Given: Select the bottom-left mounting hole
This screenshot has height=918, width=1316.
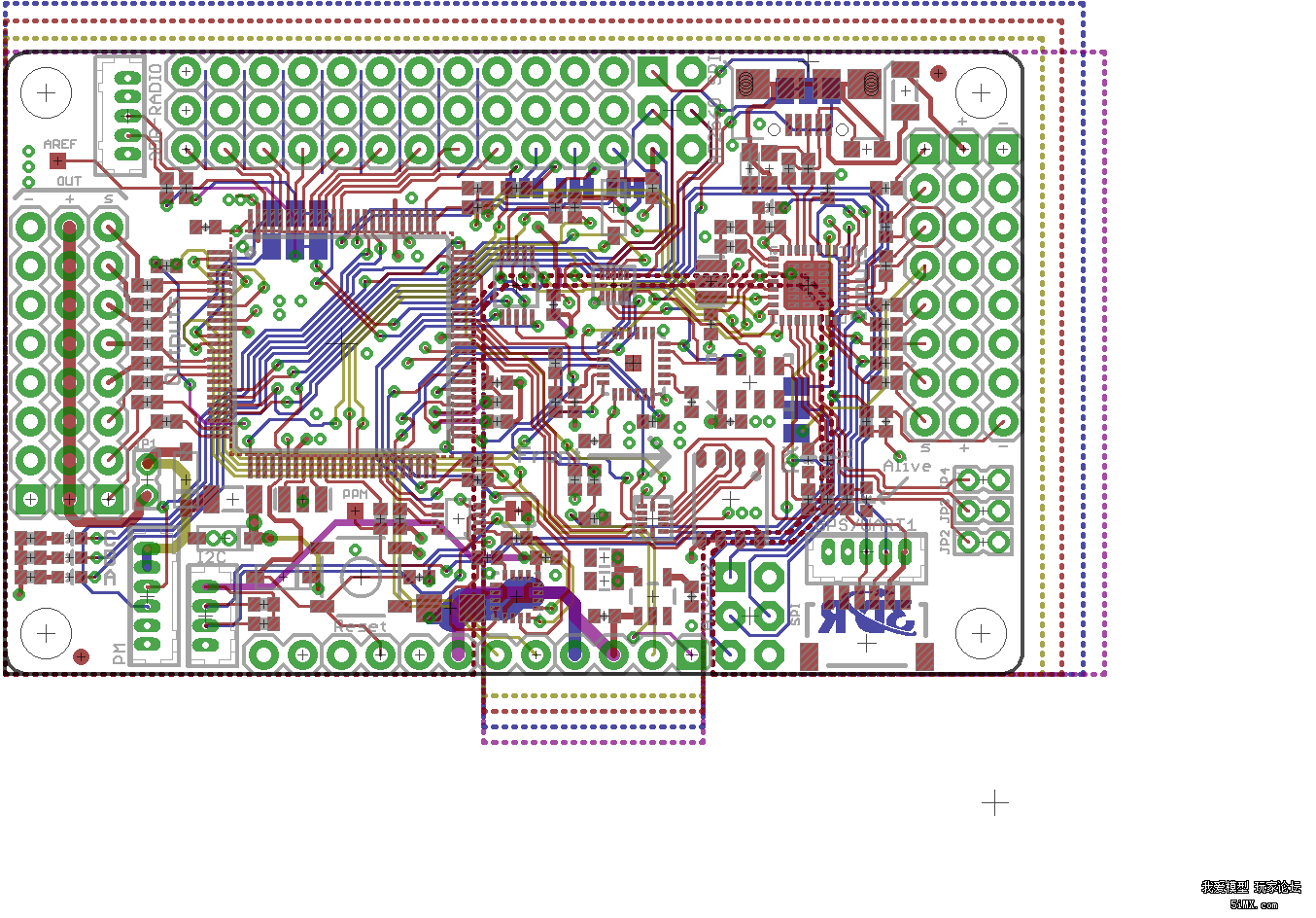Looking at the screenshot, I should coord(46,633).
